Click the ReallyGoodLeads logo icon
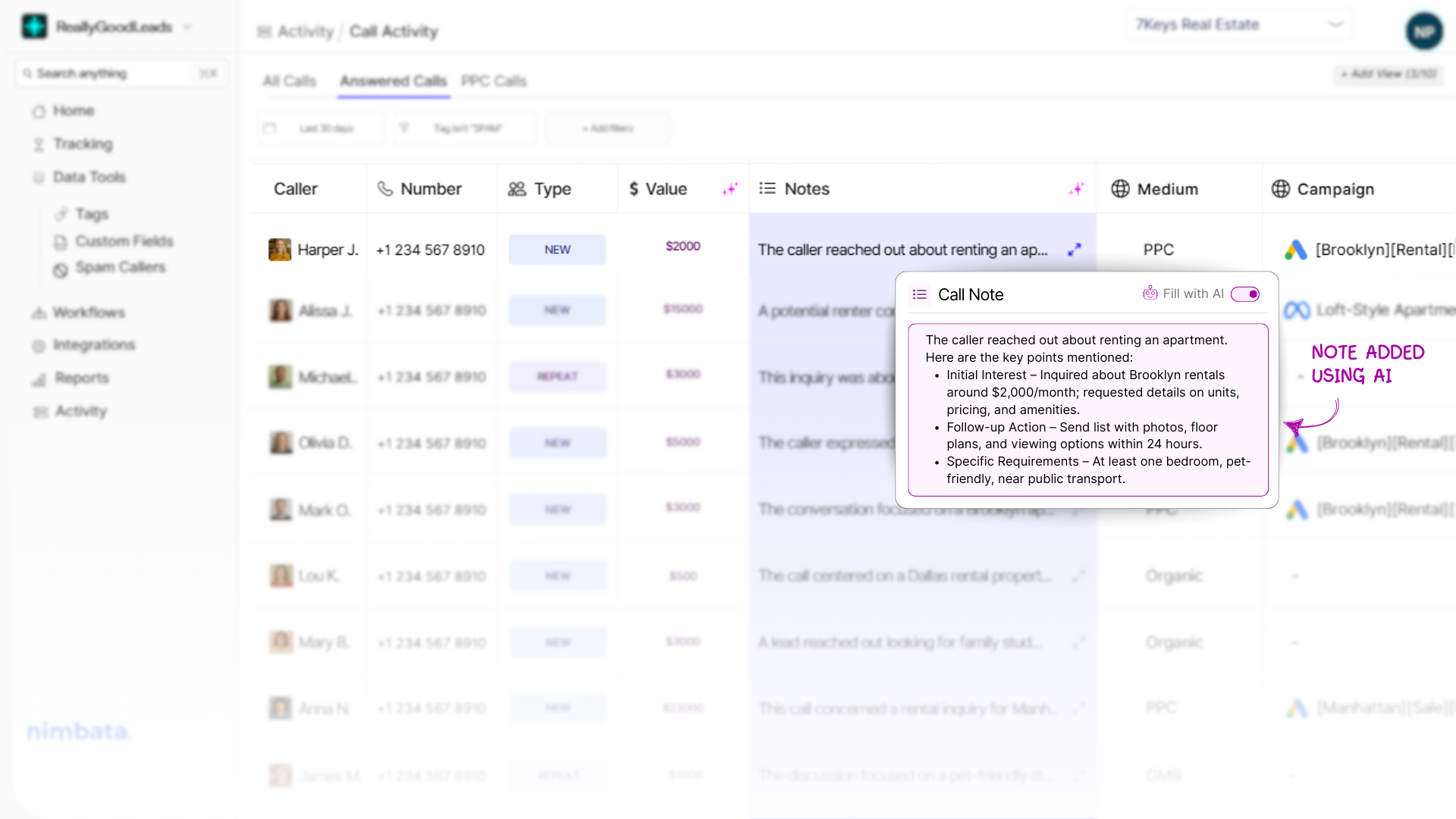Screen dimensions: 1456x819 34,27
